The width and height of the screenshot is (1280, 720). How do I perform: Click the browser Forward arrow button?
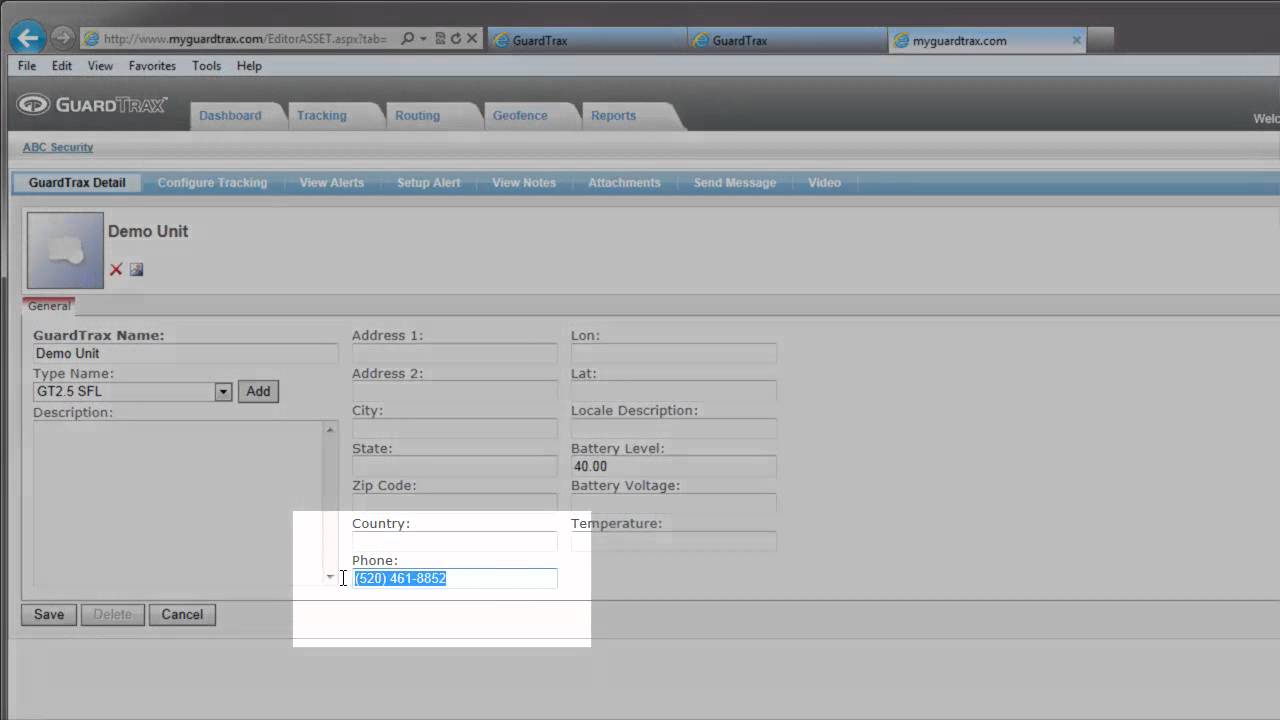[x=62, y=38]
